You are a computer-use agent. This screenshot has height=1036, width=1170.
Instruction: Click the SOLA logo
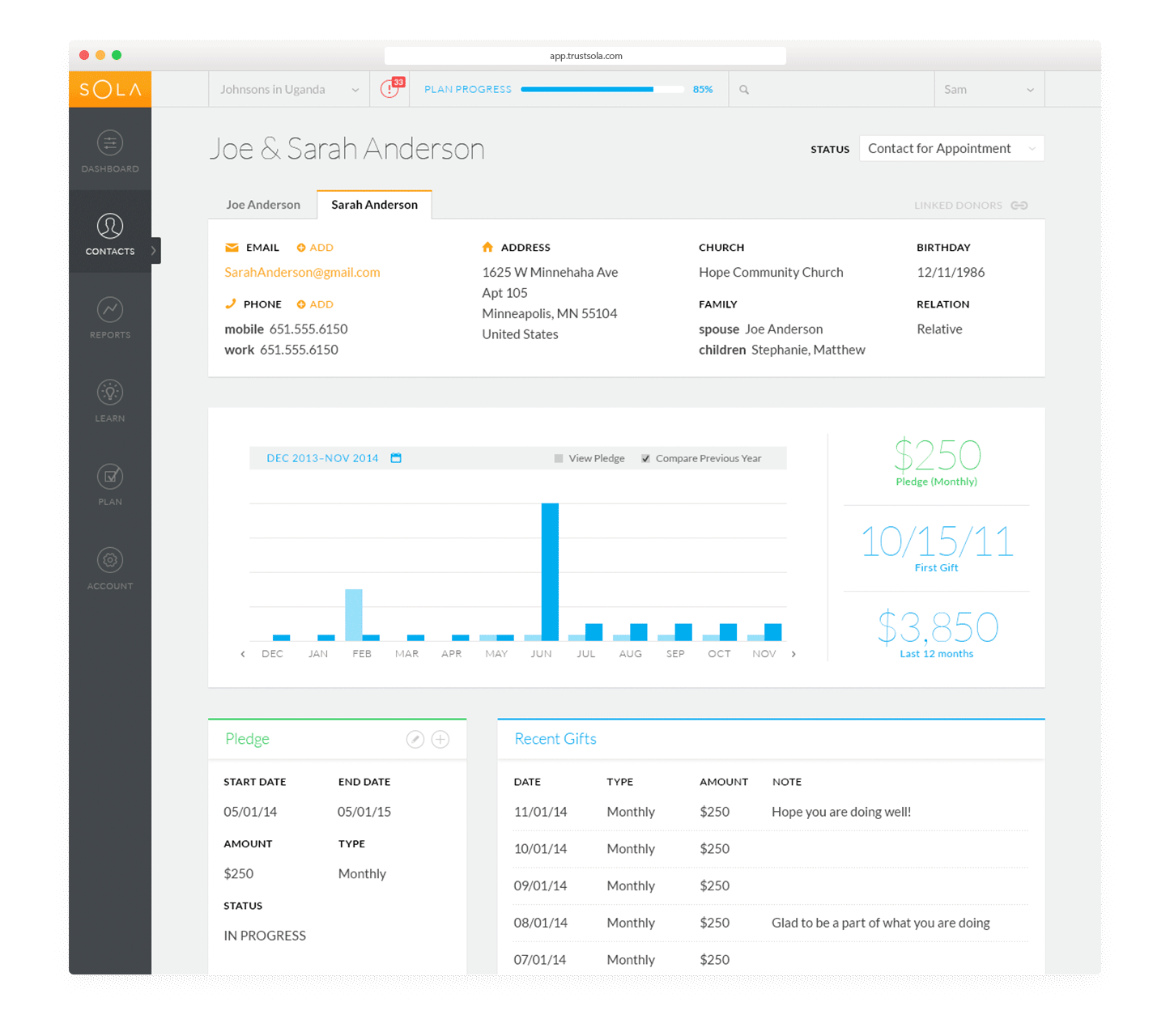[110, 89]
